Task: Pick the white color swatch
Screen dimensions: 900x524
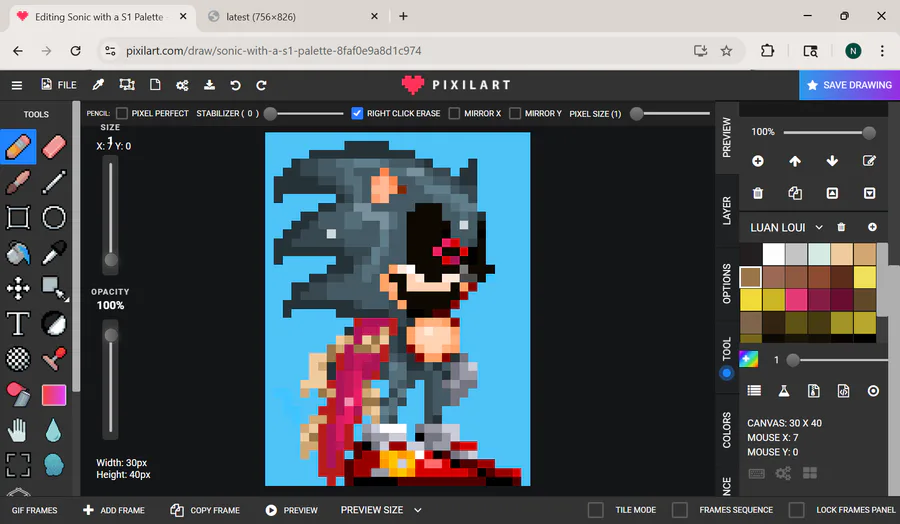Action: (773, 254)
